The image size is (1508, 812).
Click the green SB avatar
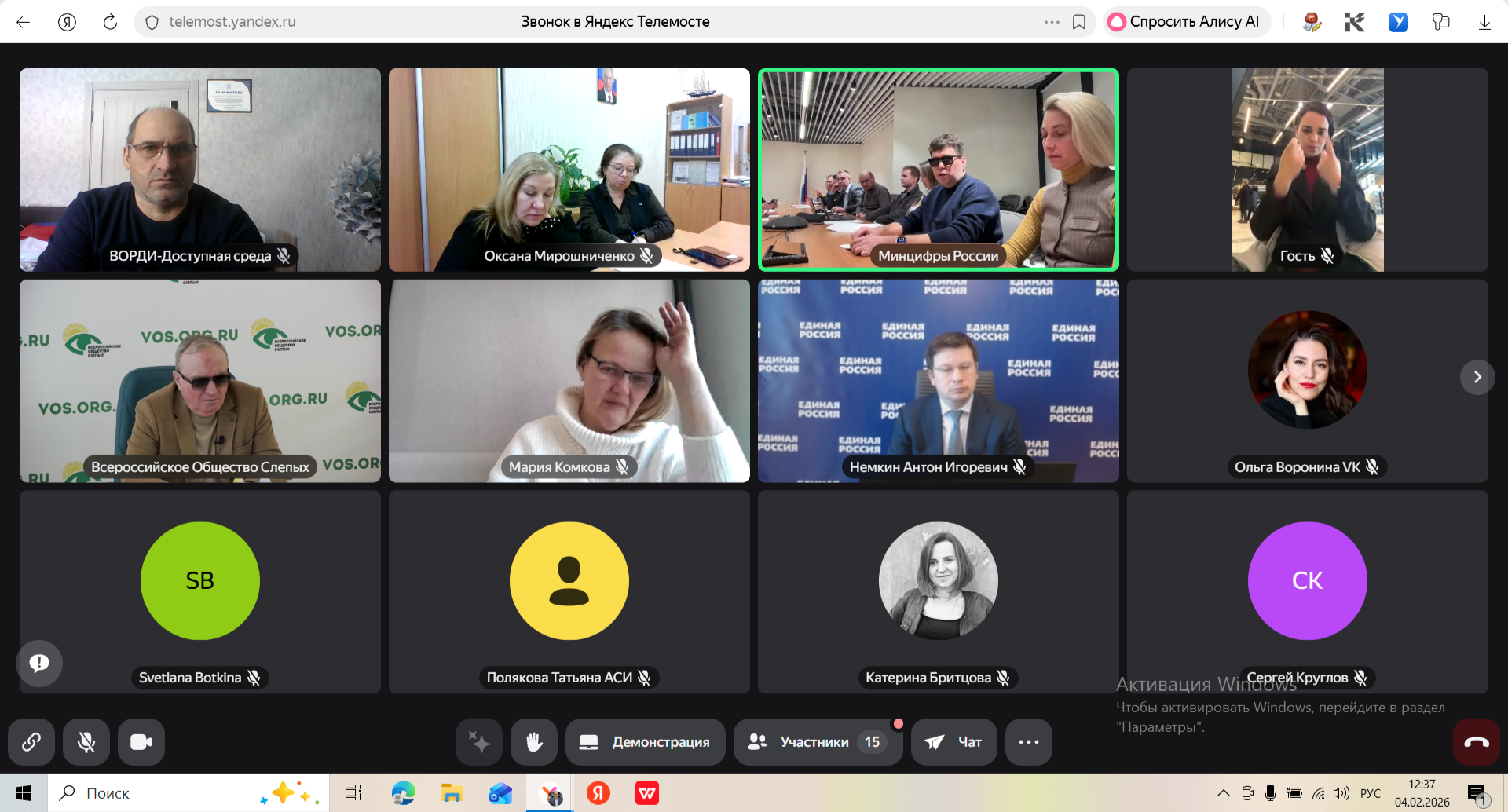pyautogui.click(x=200, y=581)
